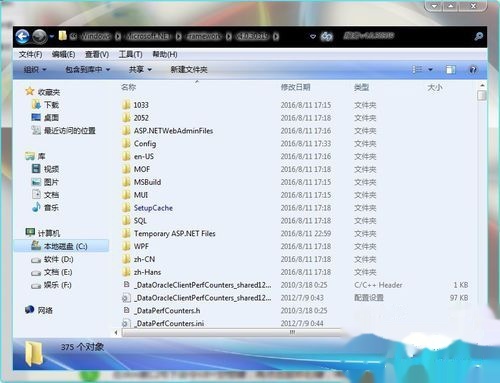500x383 pixels.
Task: Open the 编辑(E) menu
Action: [63, 54]
